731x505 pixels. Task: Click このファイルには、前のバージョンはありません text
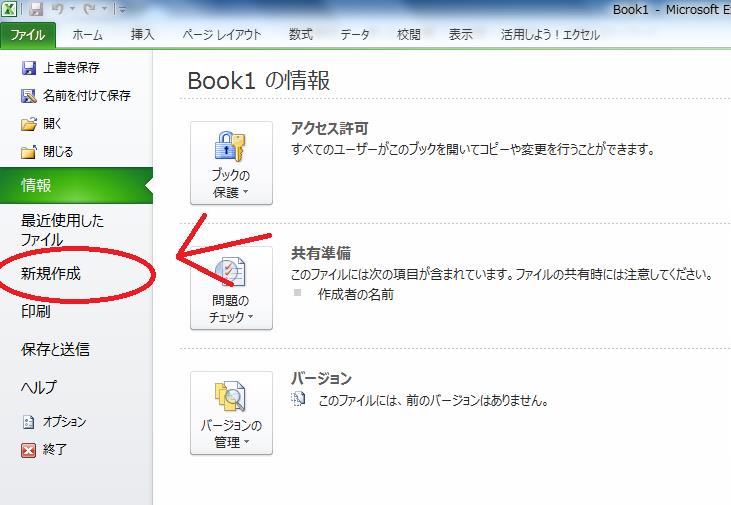coord(434,401)
